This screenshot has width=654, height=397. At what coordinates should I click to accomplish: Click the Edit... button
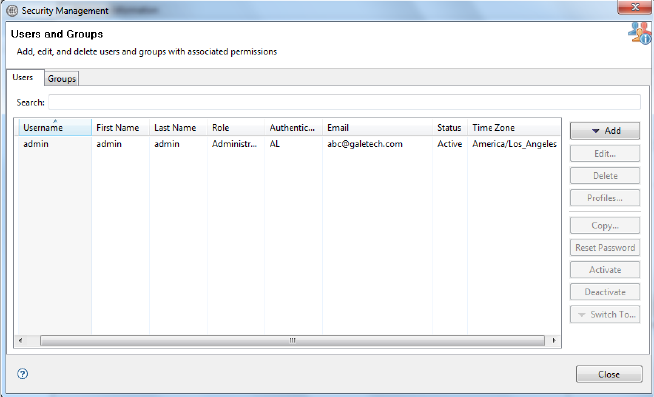[605, 153]
